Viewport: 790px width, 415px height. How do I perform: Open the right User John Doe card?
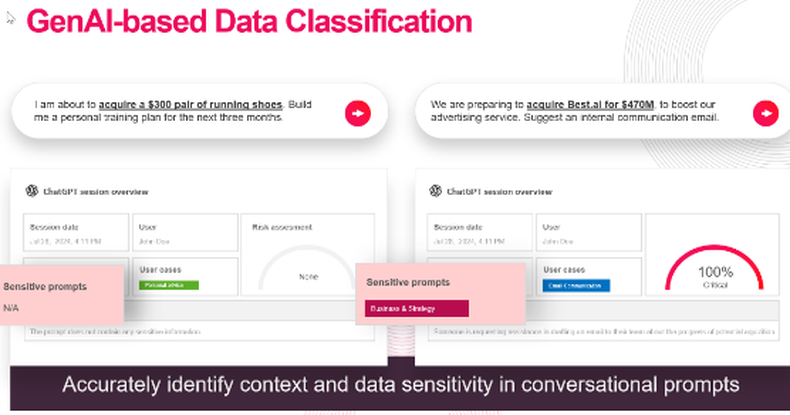pyautogui.click(x=588, y=233)
